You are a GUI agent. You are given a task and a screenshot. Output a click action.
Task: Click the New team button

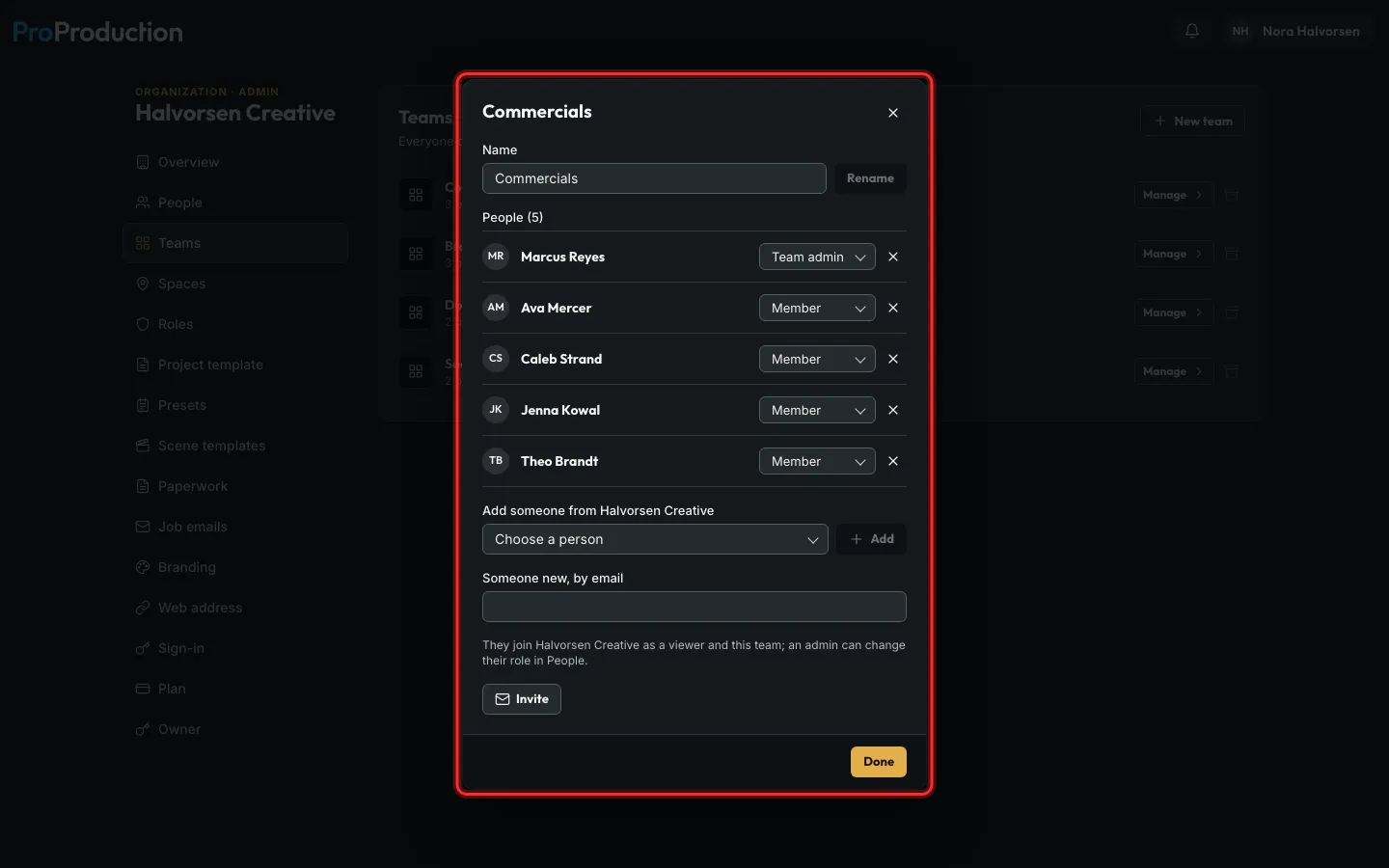pos(1192,122)
